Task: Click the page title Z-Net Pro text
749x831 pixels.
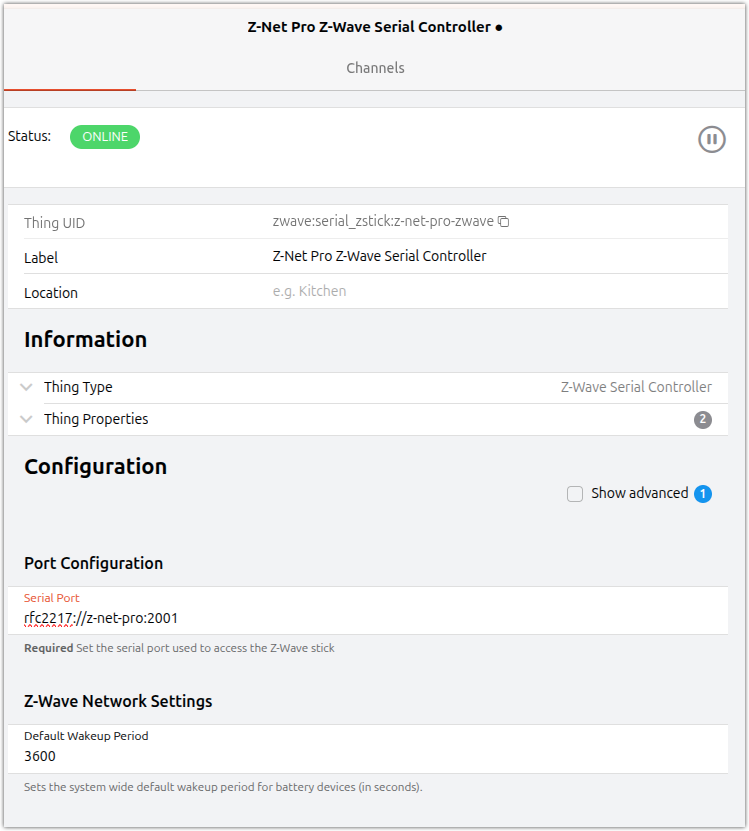Action: 369,27
